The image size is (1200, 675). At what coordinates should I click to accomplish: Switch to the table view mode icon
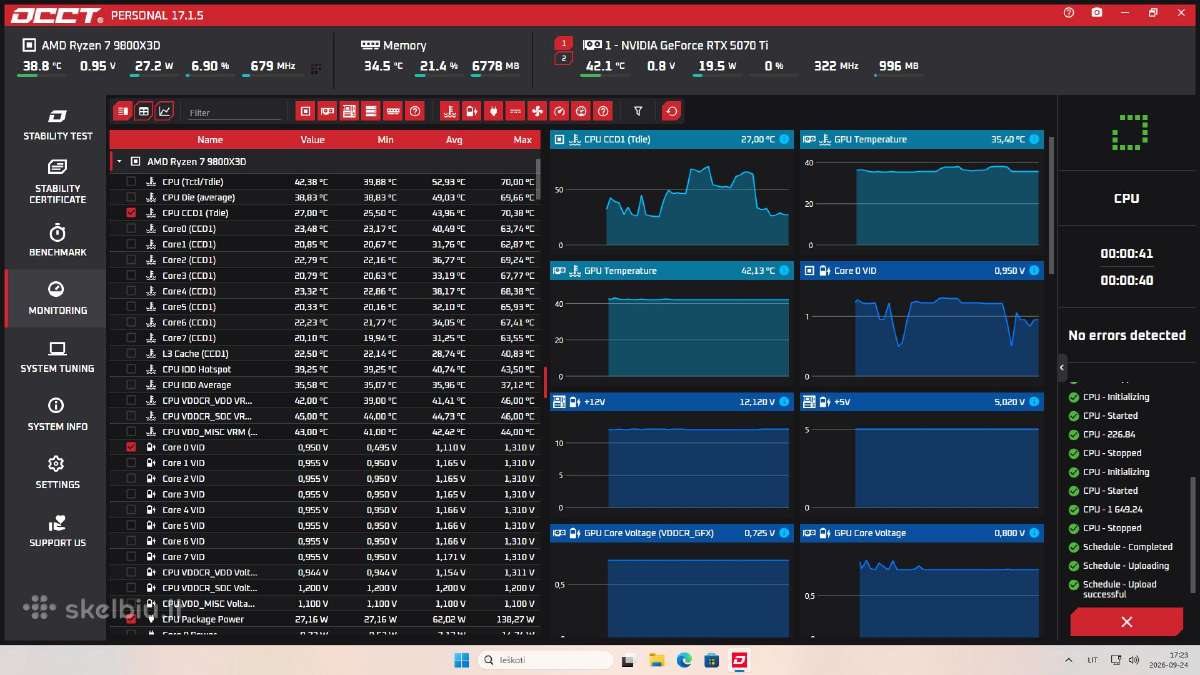tap(144, 111)
